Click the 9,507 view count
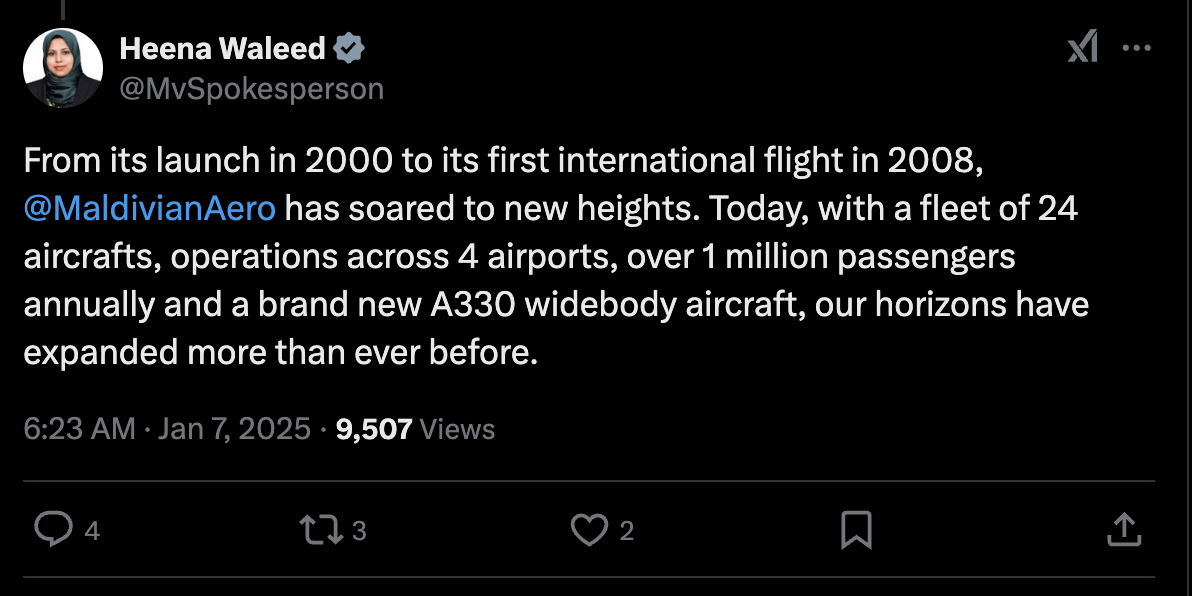The image size is (1192, 596). point(374,429)
